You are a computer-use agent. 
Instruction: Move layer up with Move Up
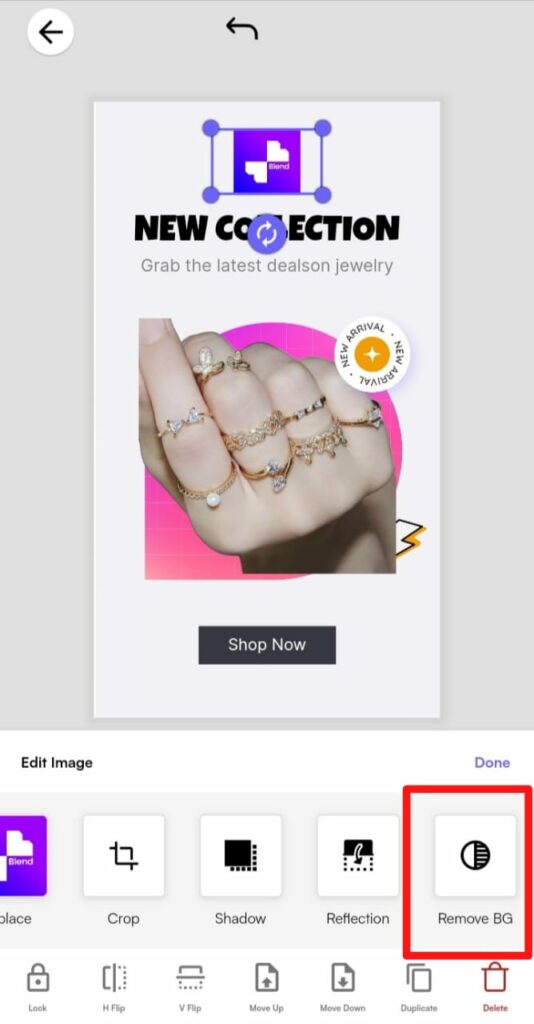pyautogui.click(x=266, y=987)
